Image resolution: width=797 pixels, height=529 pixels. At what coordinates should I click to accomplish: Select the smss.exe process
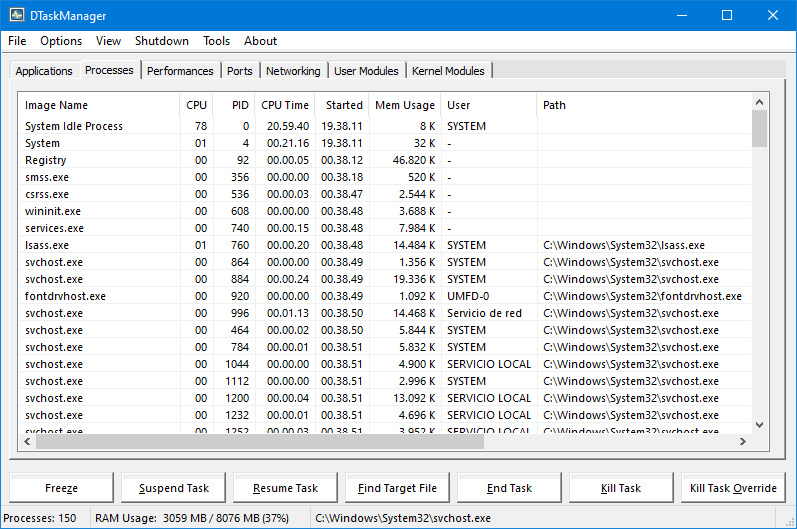pyautogui.click(x=385, y=177)
